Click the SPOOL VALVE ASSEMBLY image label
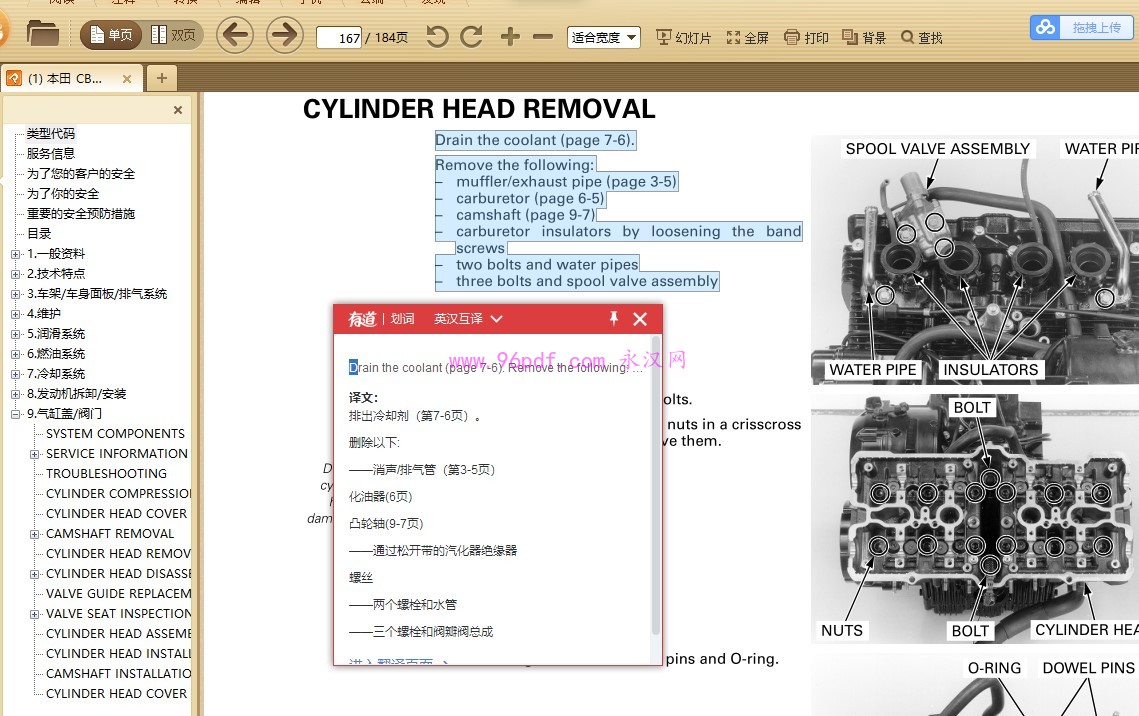 pyautogui.click(x=937, y=149)
